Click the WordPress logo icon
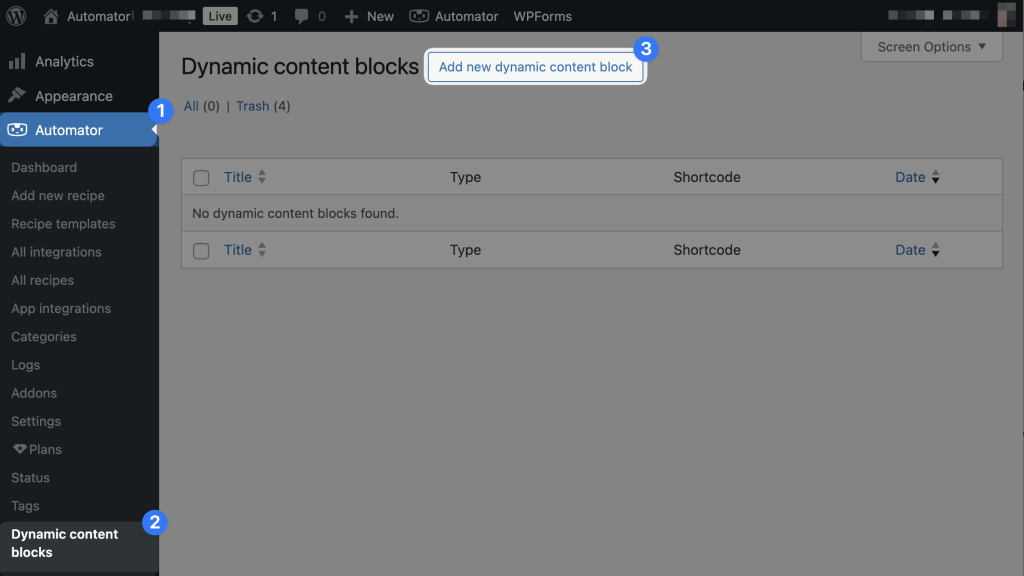 [x=15, y=15]
